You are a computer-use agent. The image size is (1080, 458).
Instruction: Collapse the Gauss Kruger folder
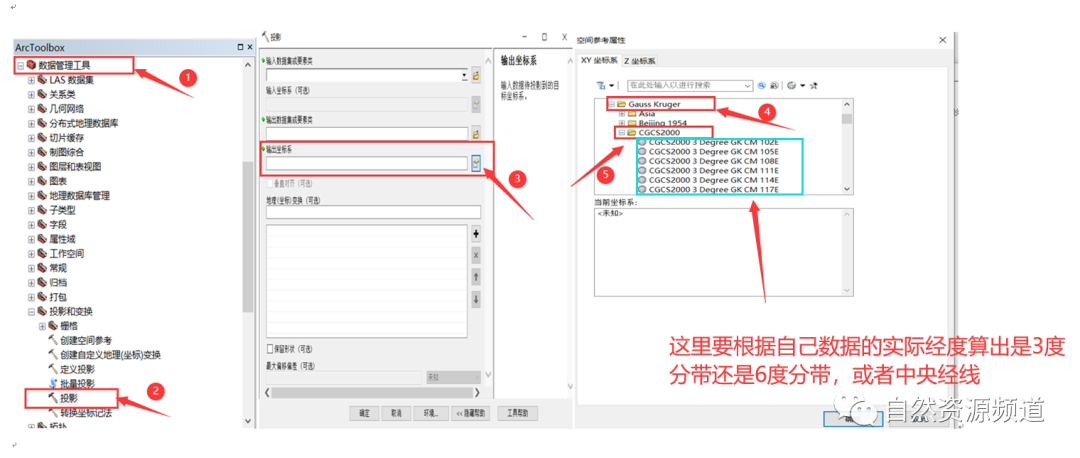pyautogui.click(x=610, y=104)
